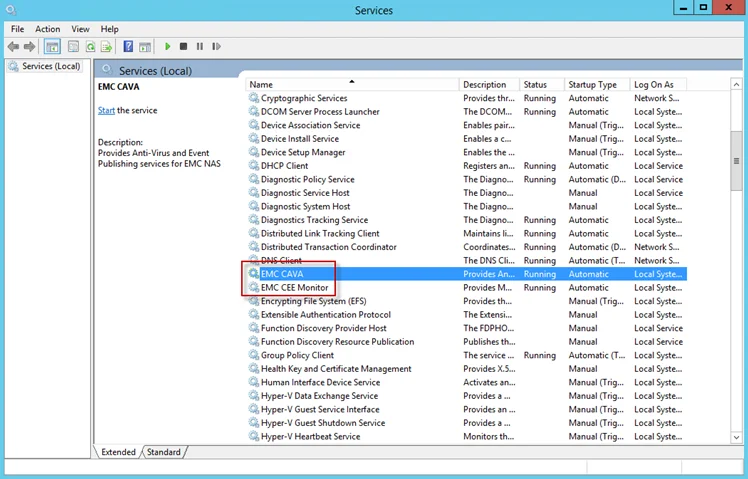Click the Back arrow in toolbar
The height and width of the screenshot is (479, 748).
(x=13, y=46)
